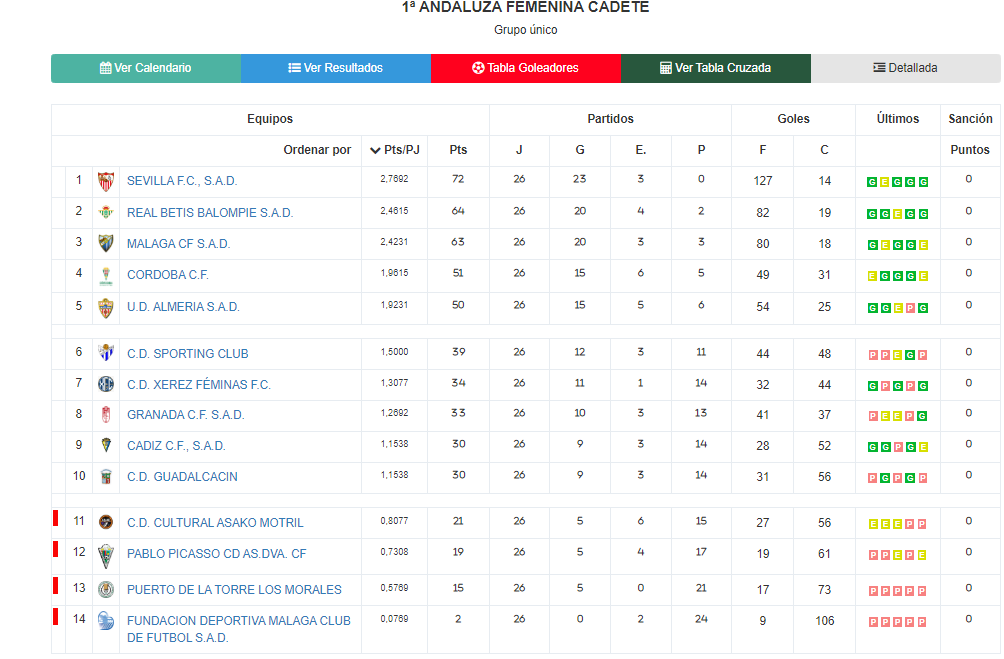Open REAL BETIS BALOMPIE S.A.D. link

click(x=210, y=213)
